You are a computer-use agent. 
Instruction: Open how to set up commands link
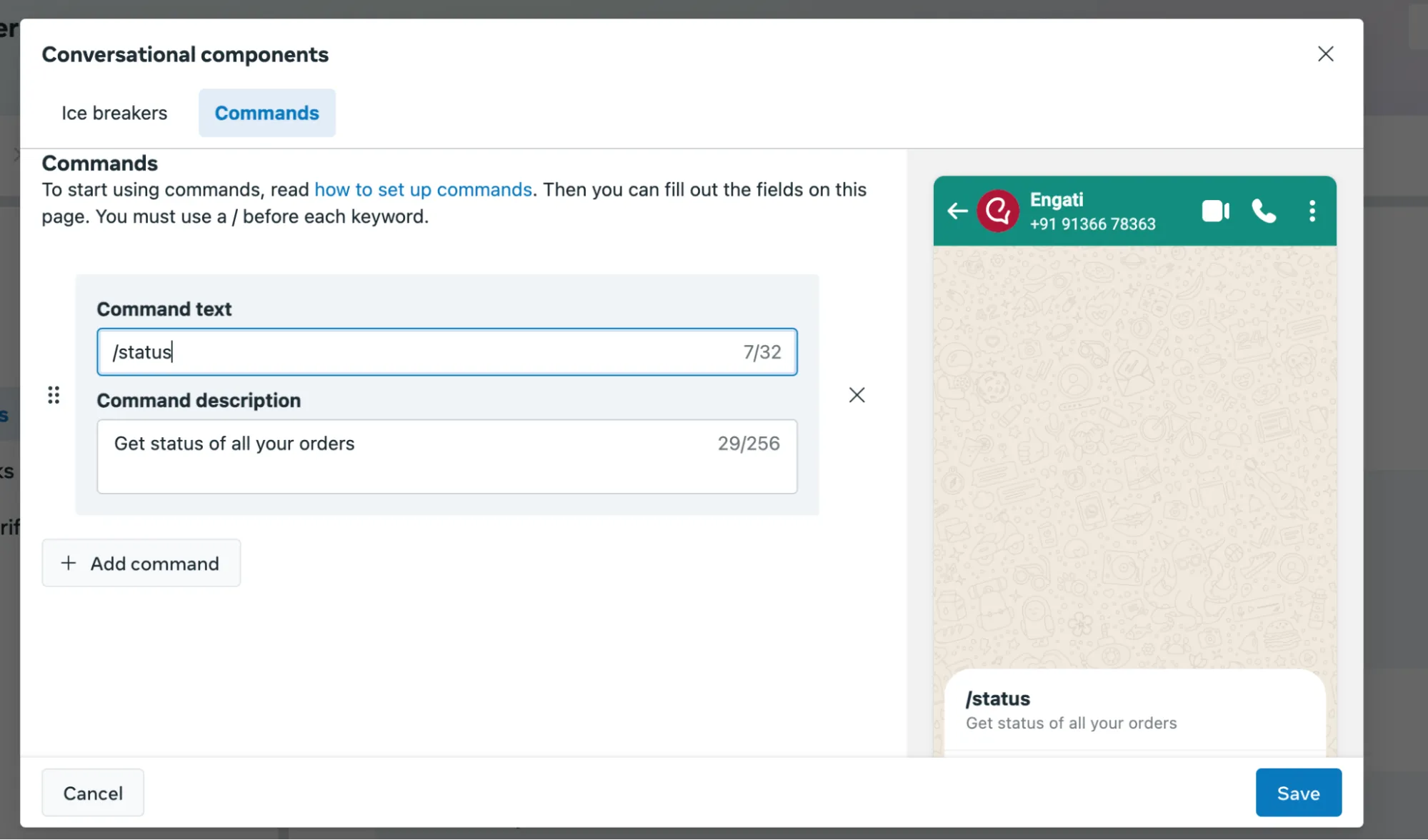(x=422, y=188)
